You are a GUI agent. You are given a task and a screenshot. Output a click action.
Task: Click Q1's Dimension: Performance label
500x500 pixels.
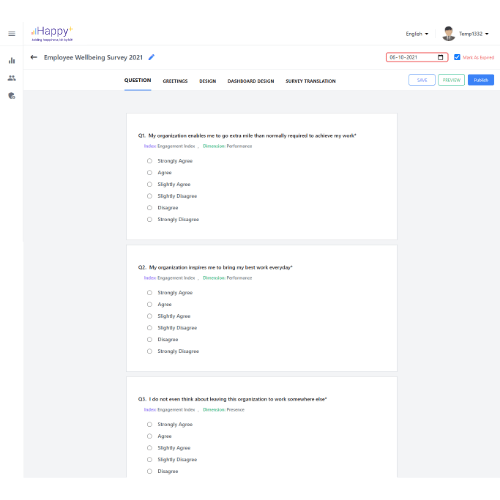click(227, 146)
